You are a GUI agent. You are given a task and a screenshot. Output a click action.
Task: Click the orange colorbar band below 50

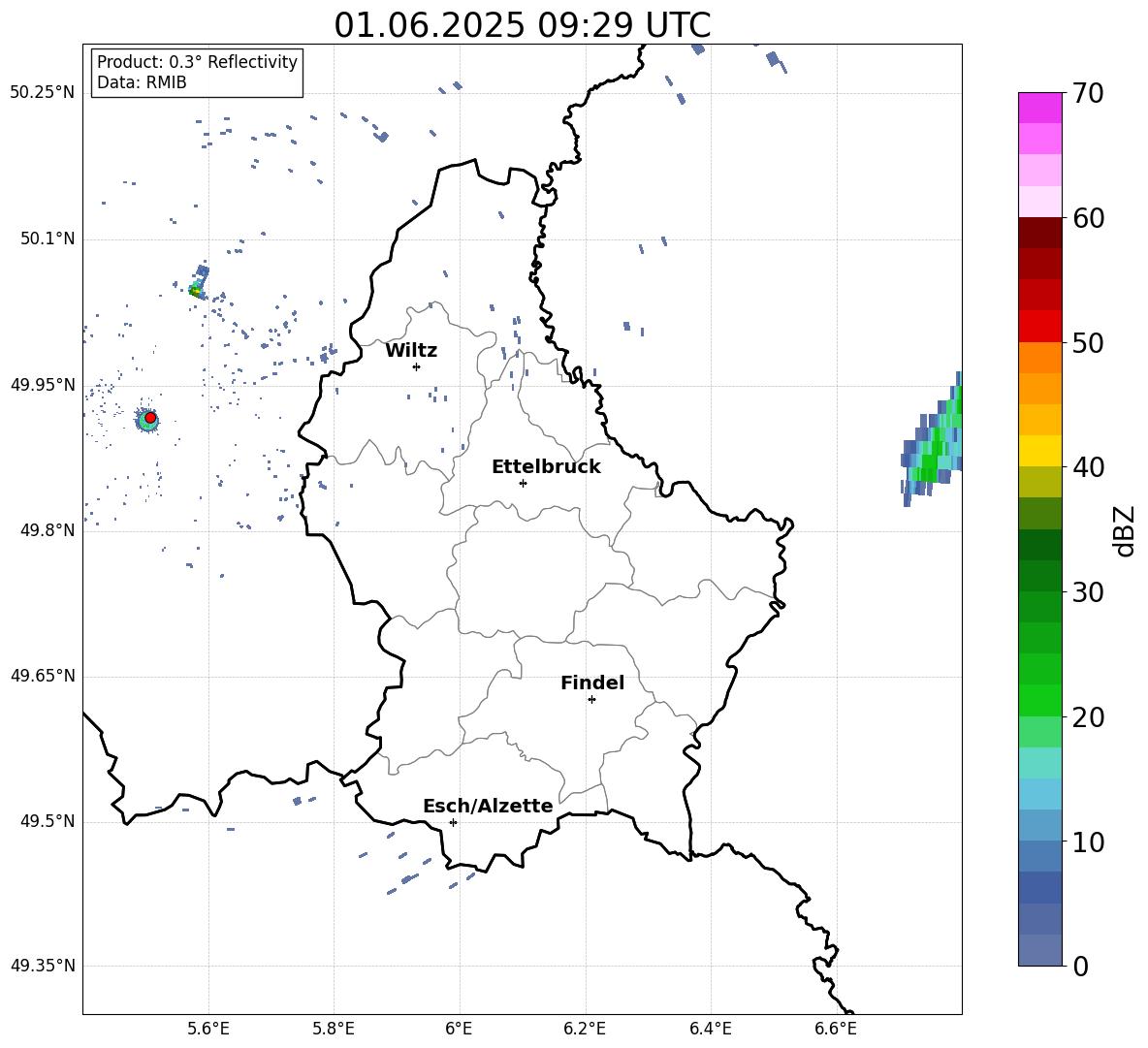1040,357
